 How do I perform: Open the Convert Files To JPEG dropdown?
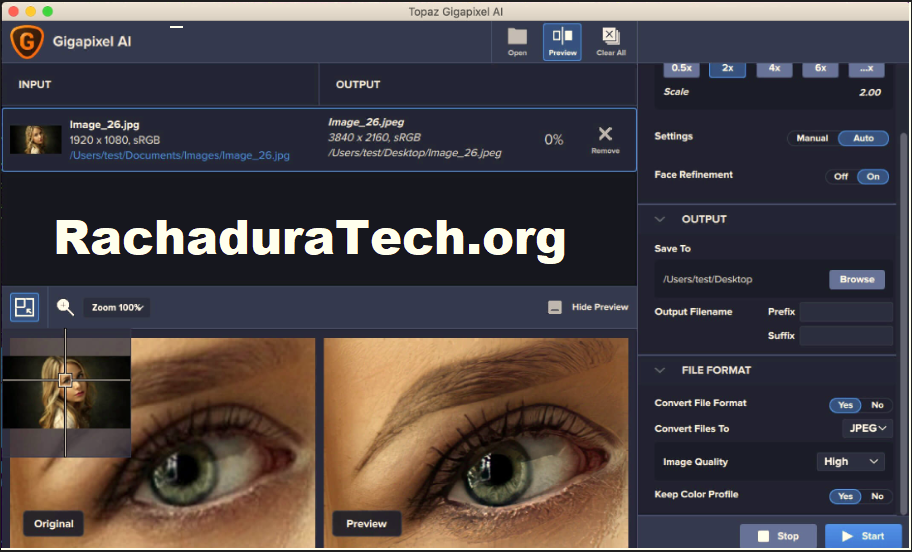867,429
